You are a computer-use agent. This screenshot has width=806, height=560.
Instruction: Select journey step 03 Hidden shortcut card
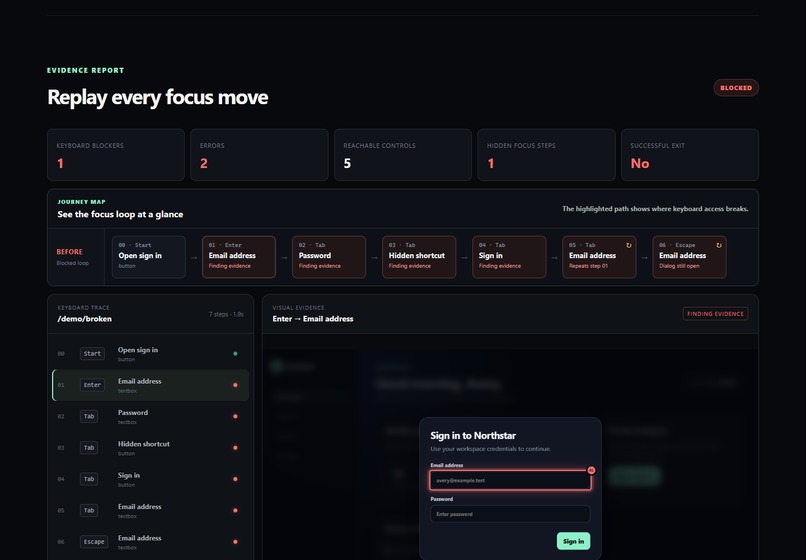(x=419, y=257)
